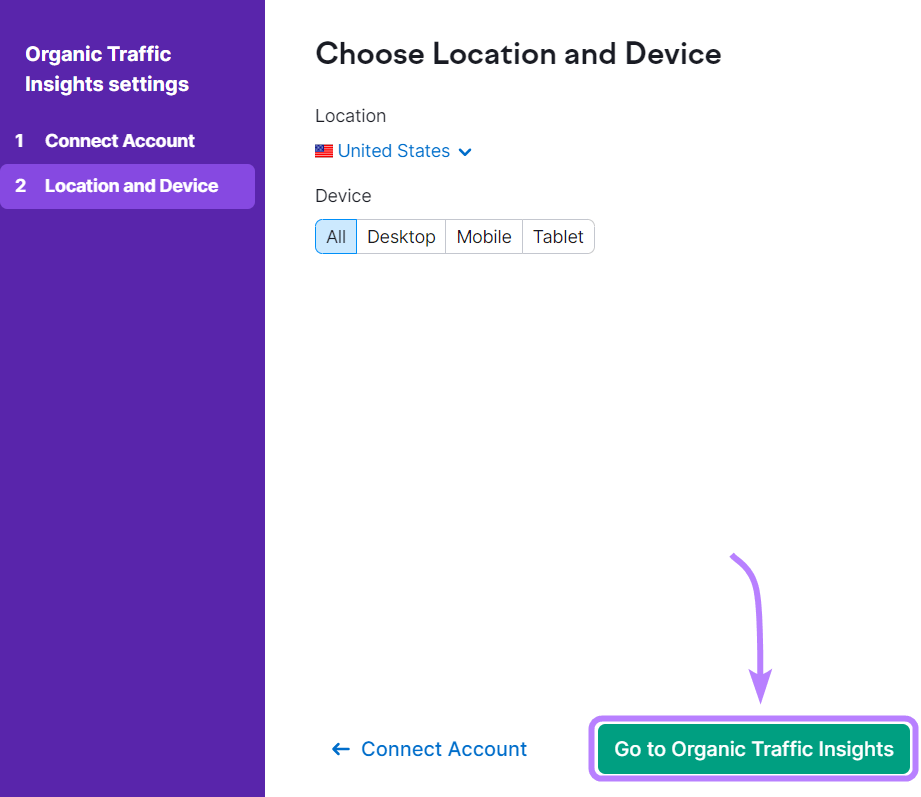The height and width of the screenshot is (797, 921).
Task: Switch device filter to Desktop
Action: click(x=401, y=237)
